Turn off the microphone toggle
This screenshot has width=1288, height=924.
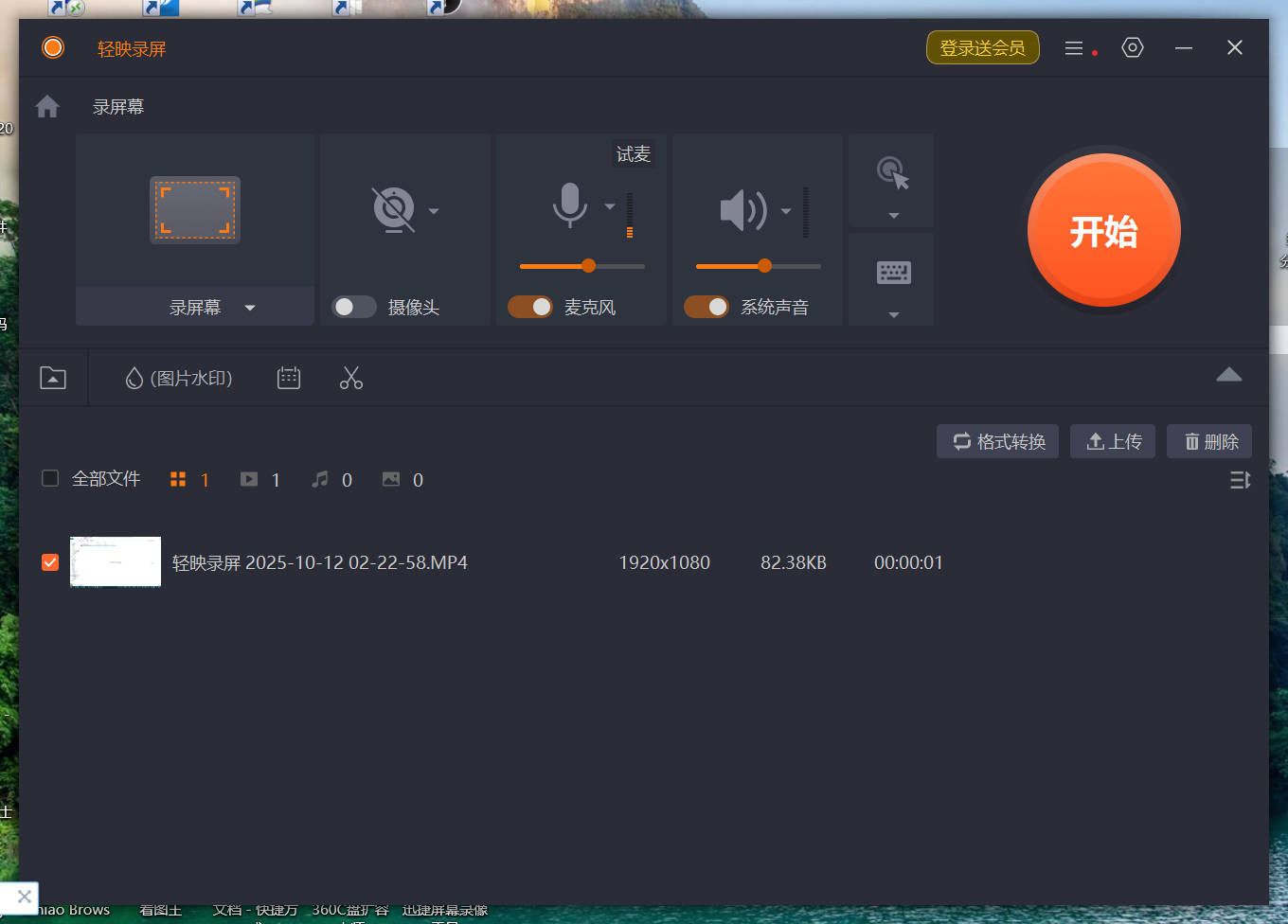coord(530,307)
